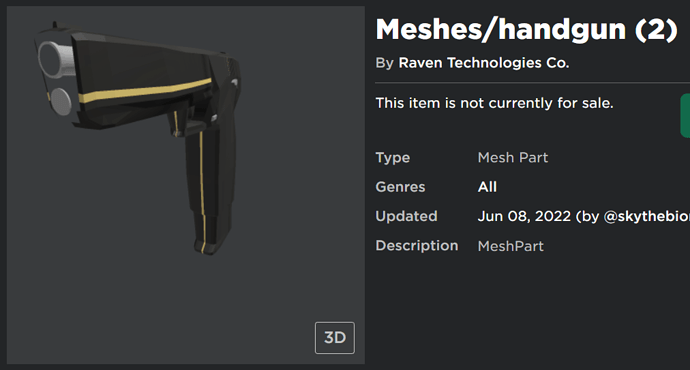Click the yellow stripe on gun slide

point(145,91)
